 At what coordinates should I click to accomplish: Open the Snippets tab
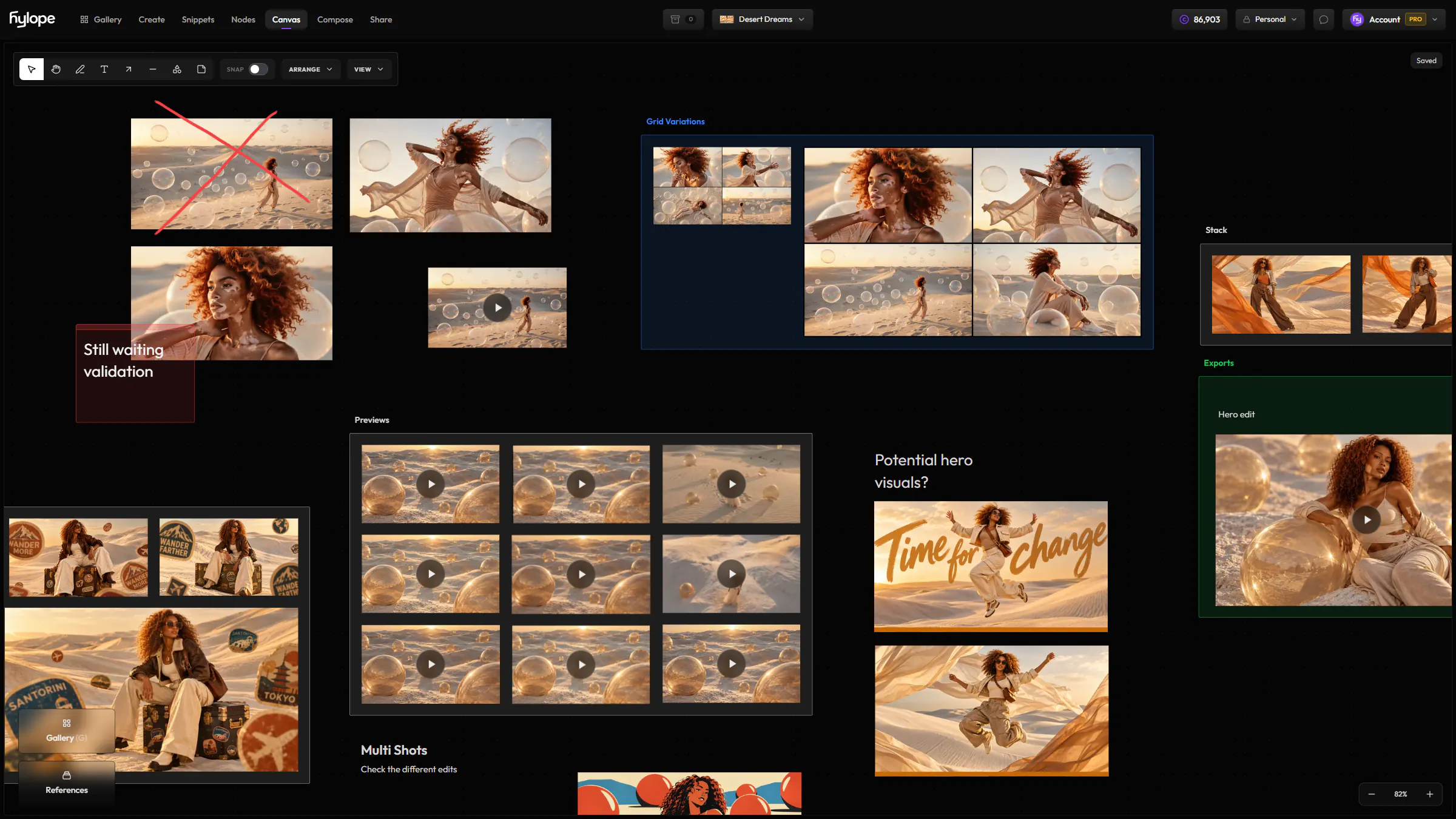(x=198, y=19)
